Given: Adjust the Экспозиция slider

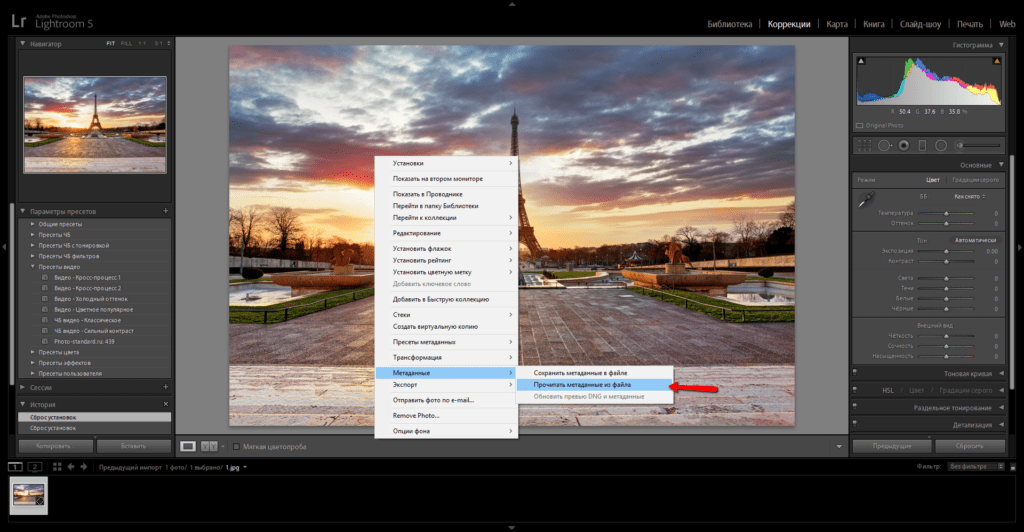Looking at the screenshot, I should point(946,251).
